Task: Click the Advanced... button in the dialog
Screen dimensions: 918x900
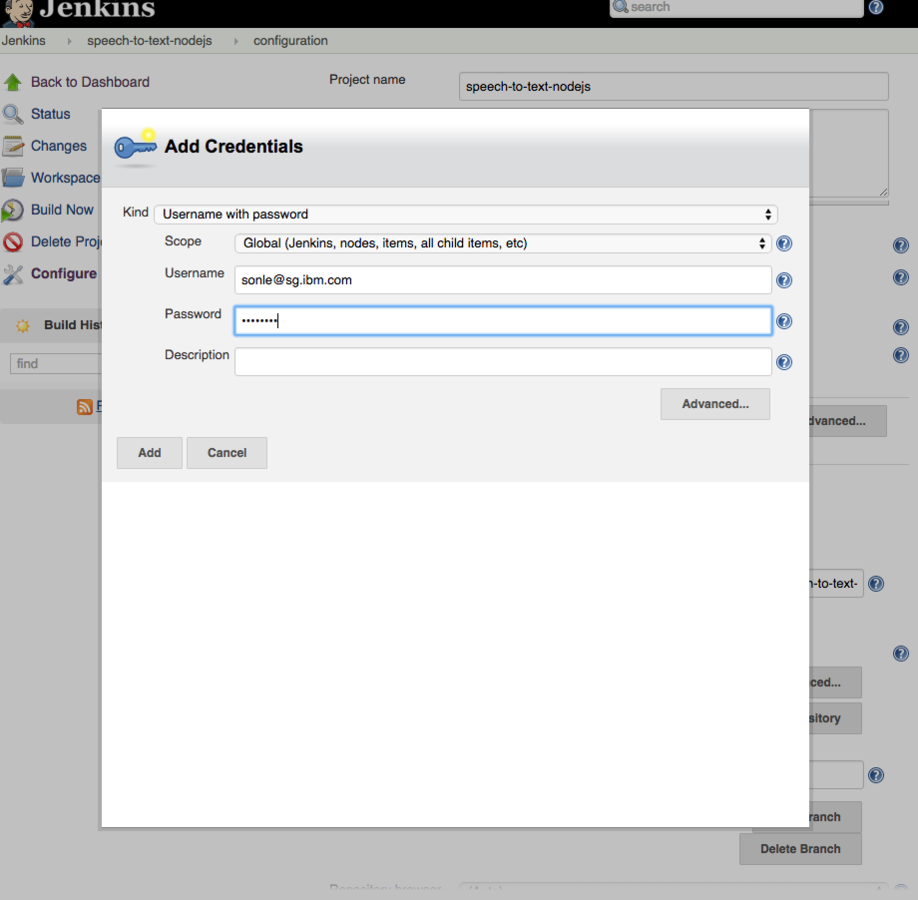Action: (x=715, y=404)
